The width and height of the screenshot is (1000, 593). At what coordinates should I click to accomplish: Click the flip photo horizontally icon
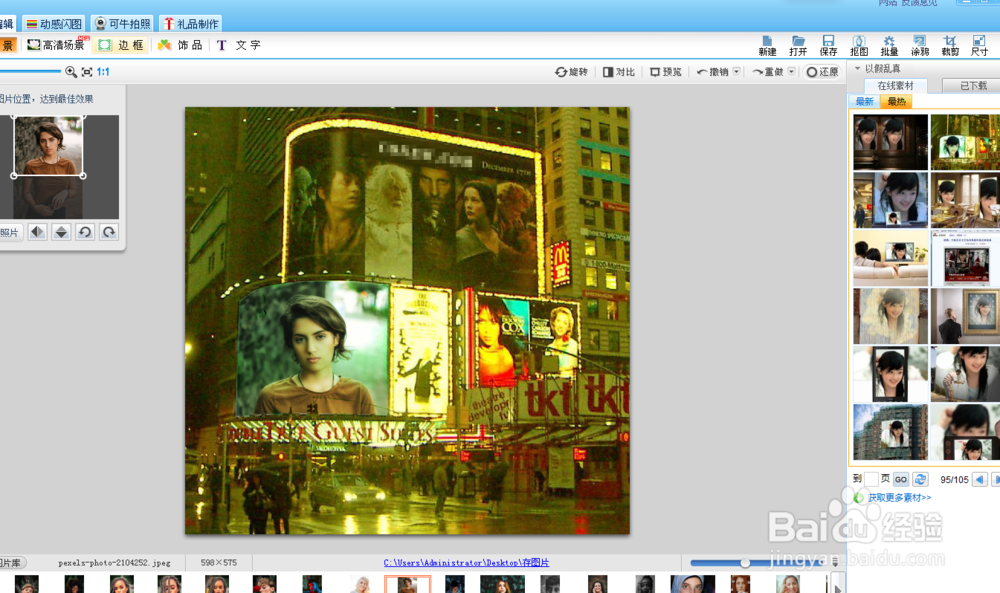click(x=37, y=232)
